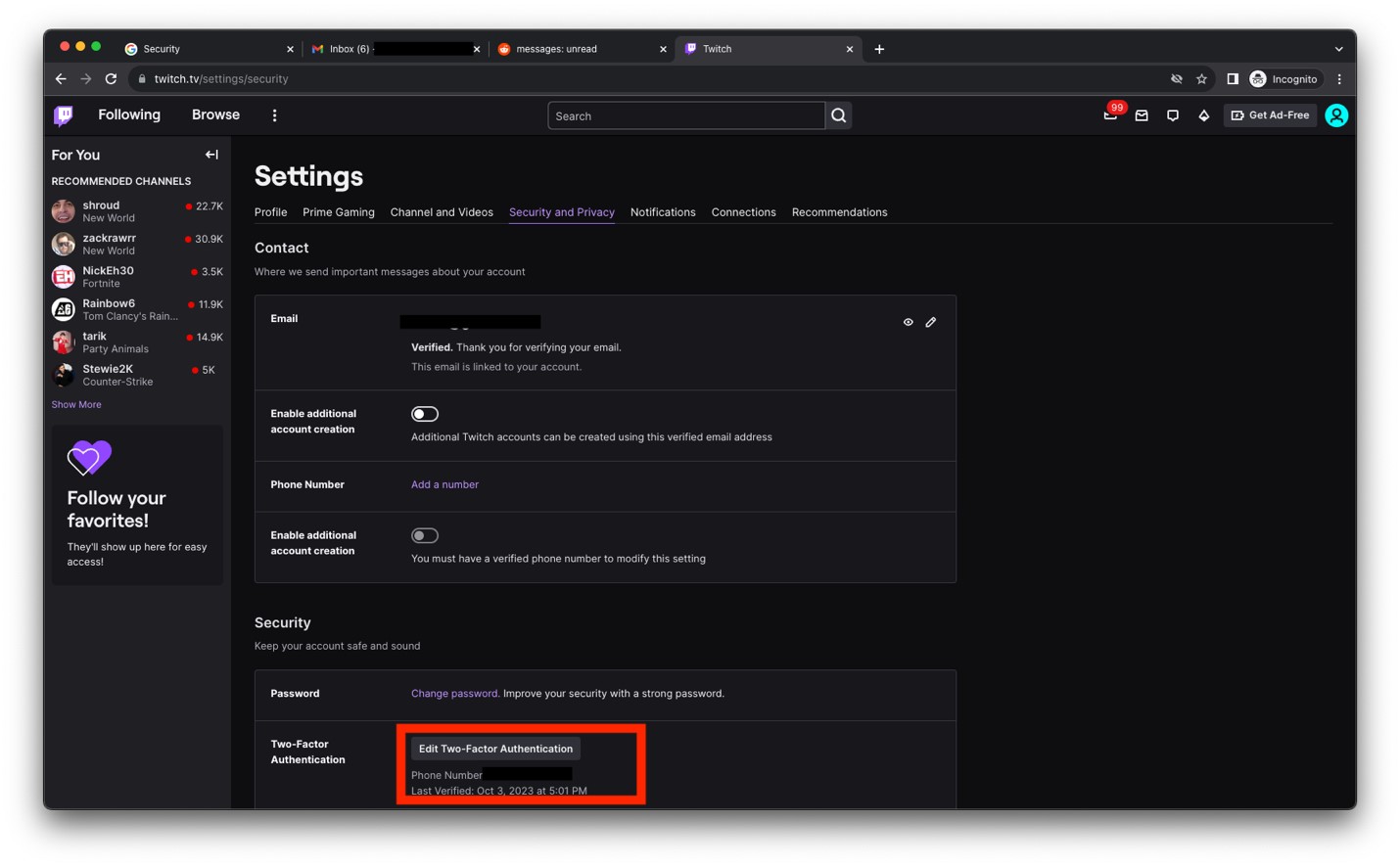Open tarik's channel in sidebar
The width and height of the screenshot is (1400, 867).
pyautogui.click(x=137, y=342)
